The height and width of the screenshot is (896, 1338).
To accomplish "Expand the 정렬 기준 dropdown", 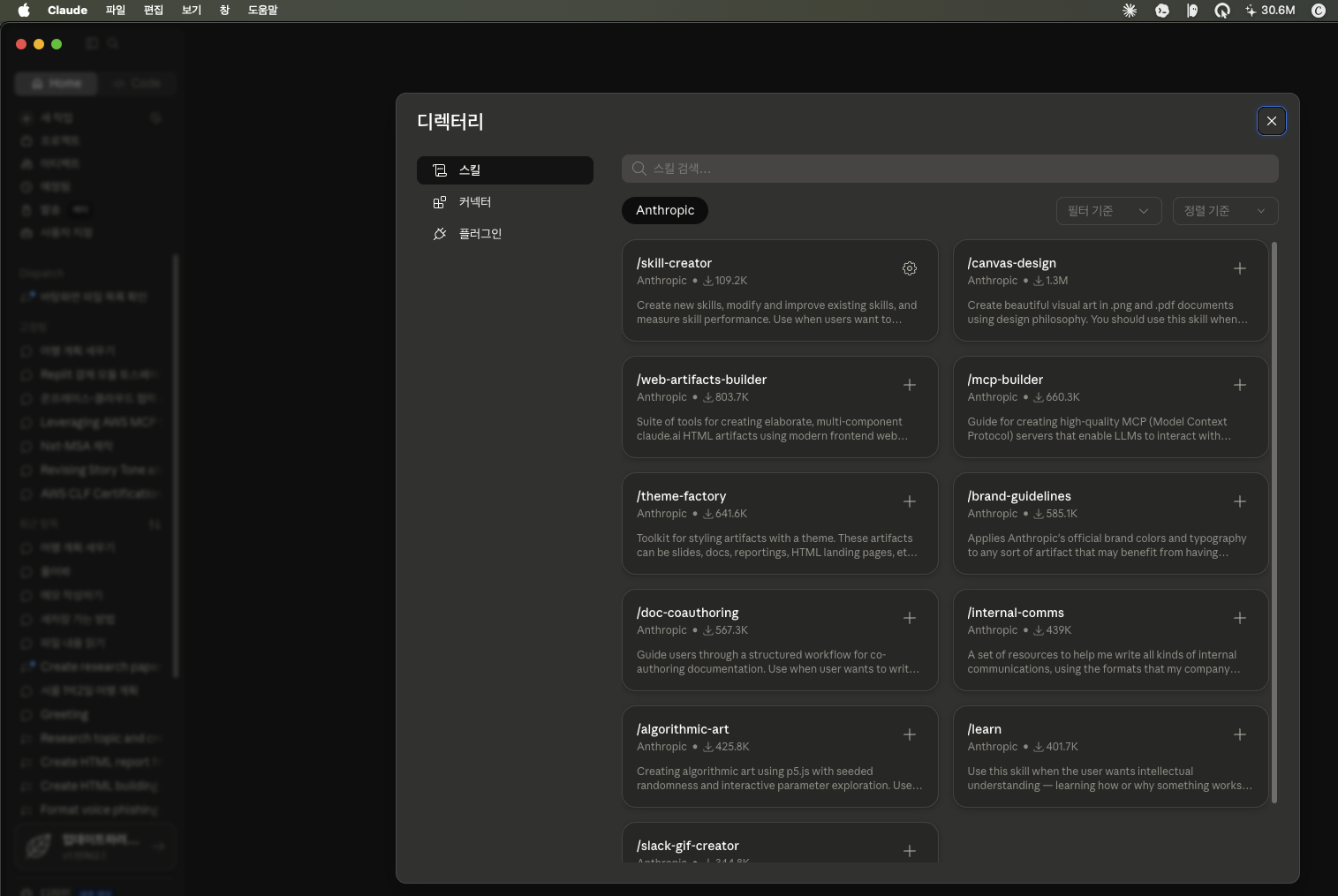I will pos(1225,211).
